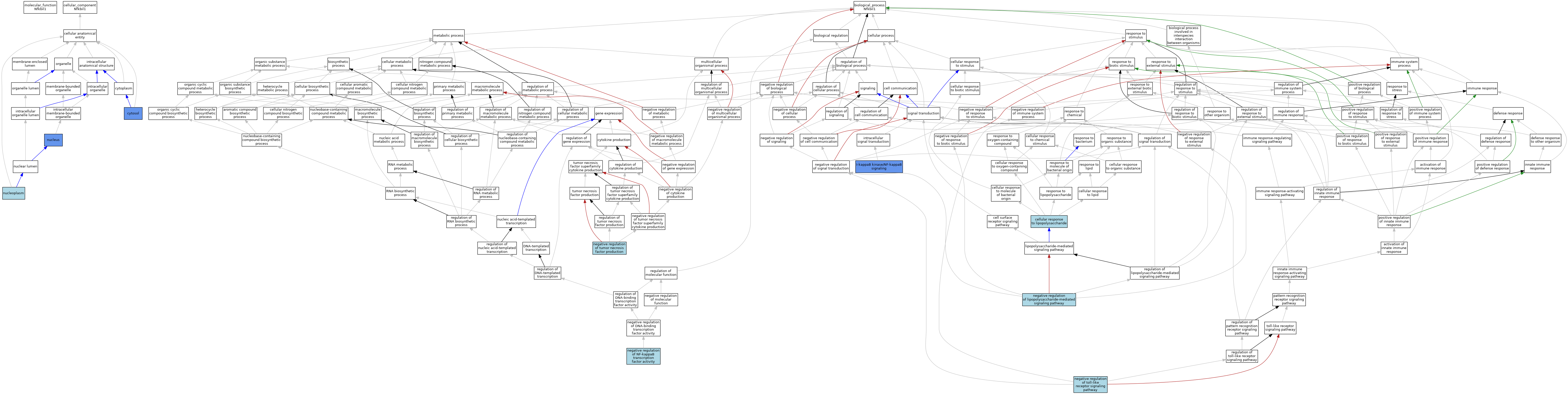
Task: Click negative regulation of cytokine production node
Action: pos(675,193)
